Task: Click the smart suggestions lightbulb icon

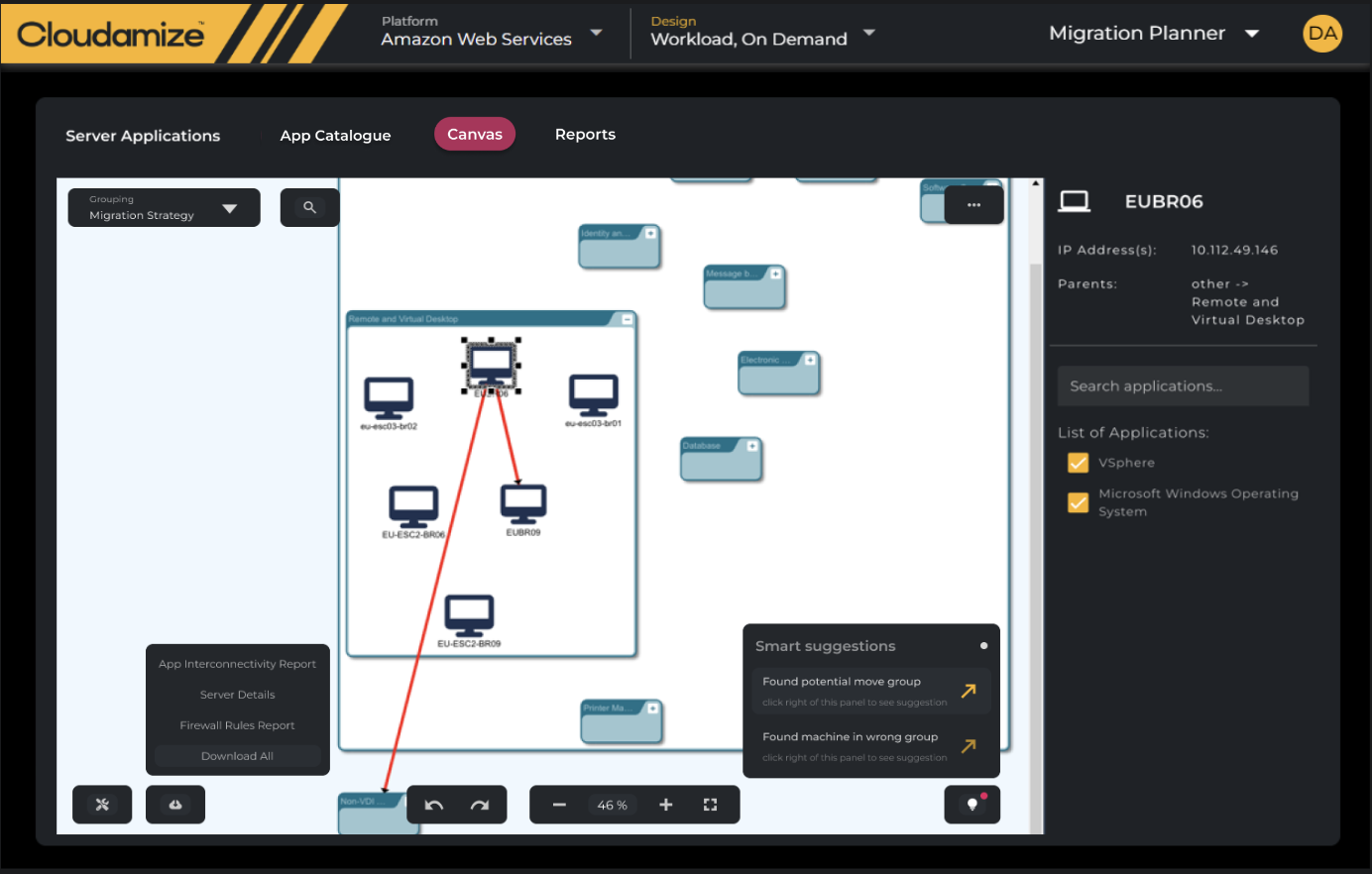Action: tap(972, 805)
